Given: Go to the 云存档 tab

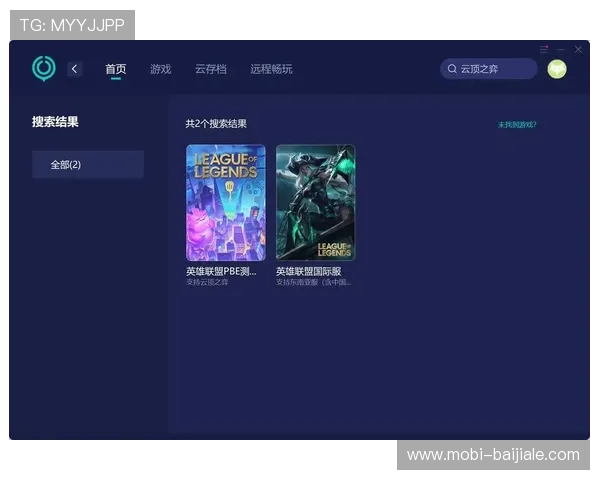Looking at the screenshot, I should [x=210, y=69].
